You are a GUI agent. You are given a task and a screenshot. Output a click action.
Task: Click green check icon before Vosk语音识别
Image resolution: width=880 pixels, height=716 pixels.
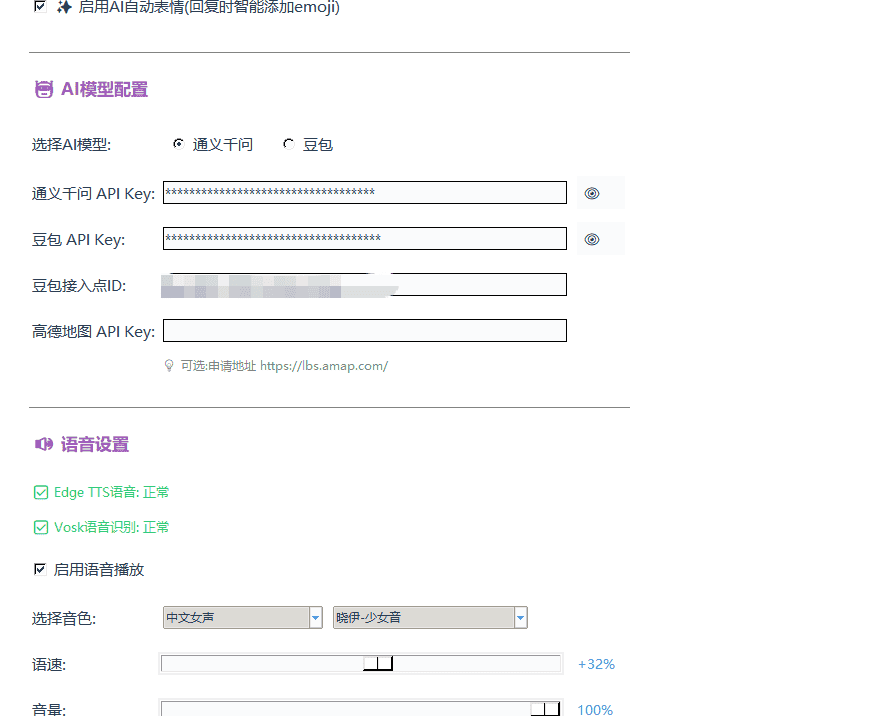(41, 527)
